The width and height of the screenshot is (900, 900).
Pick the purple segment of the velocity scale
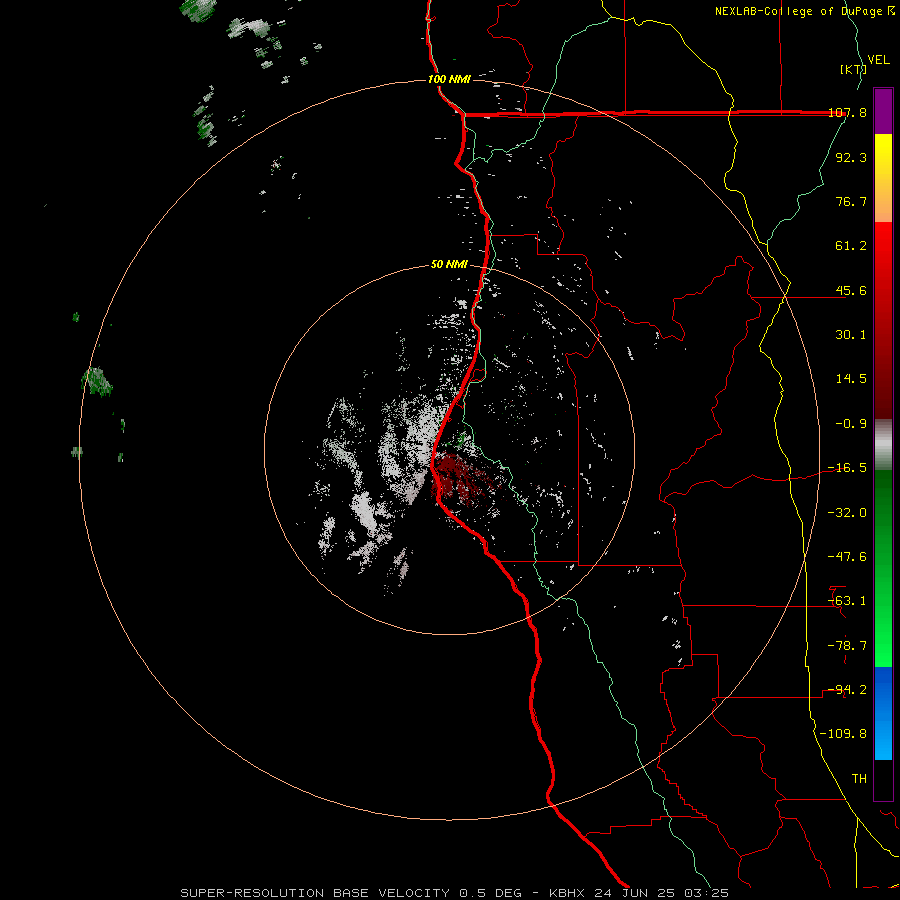883,112
